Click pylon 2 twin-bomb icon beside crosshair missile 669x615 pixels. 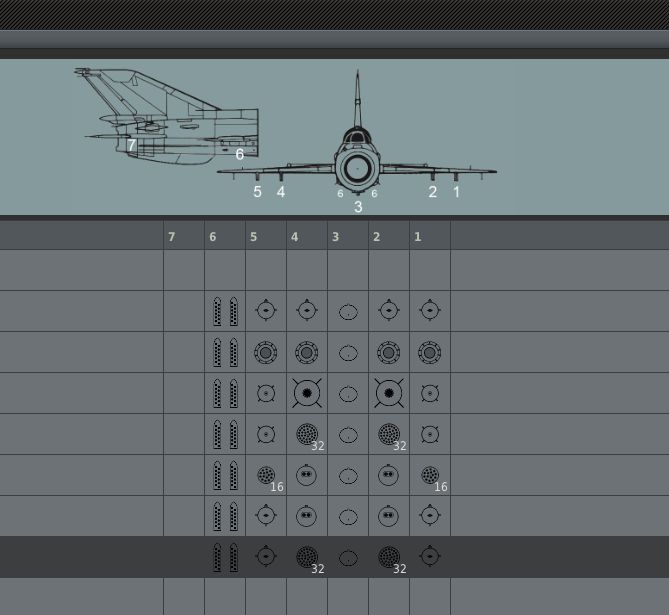[x=388, y=516]
